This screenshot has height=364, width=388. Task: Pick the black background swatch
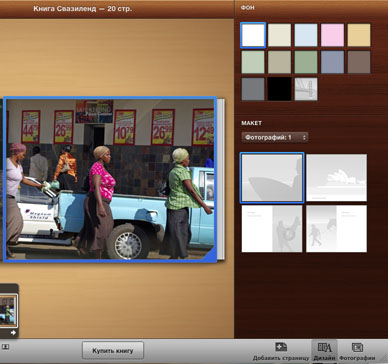279,89
